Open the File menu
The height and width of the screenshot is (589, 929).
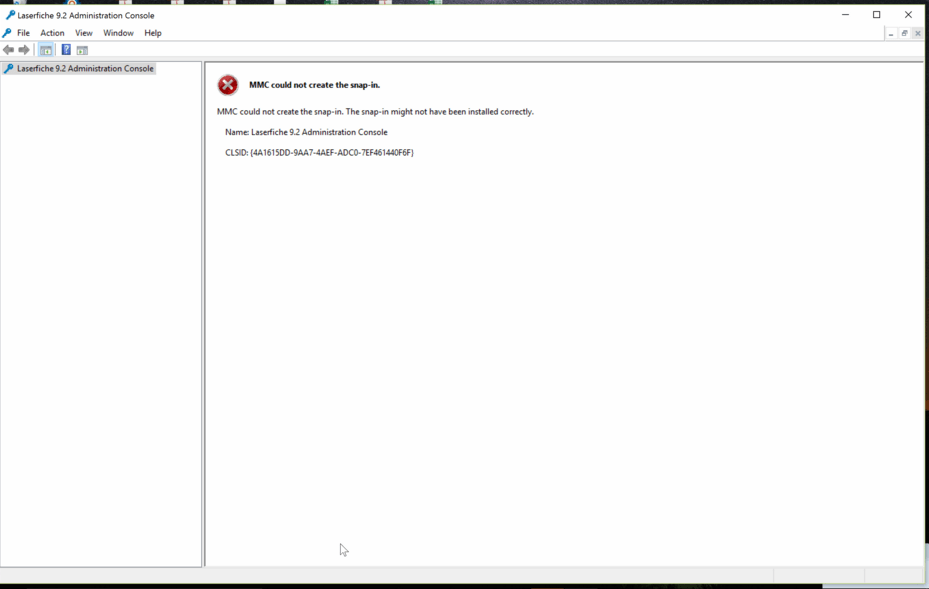click(x=23, y=33)
